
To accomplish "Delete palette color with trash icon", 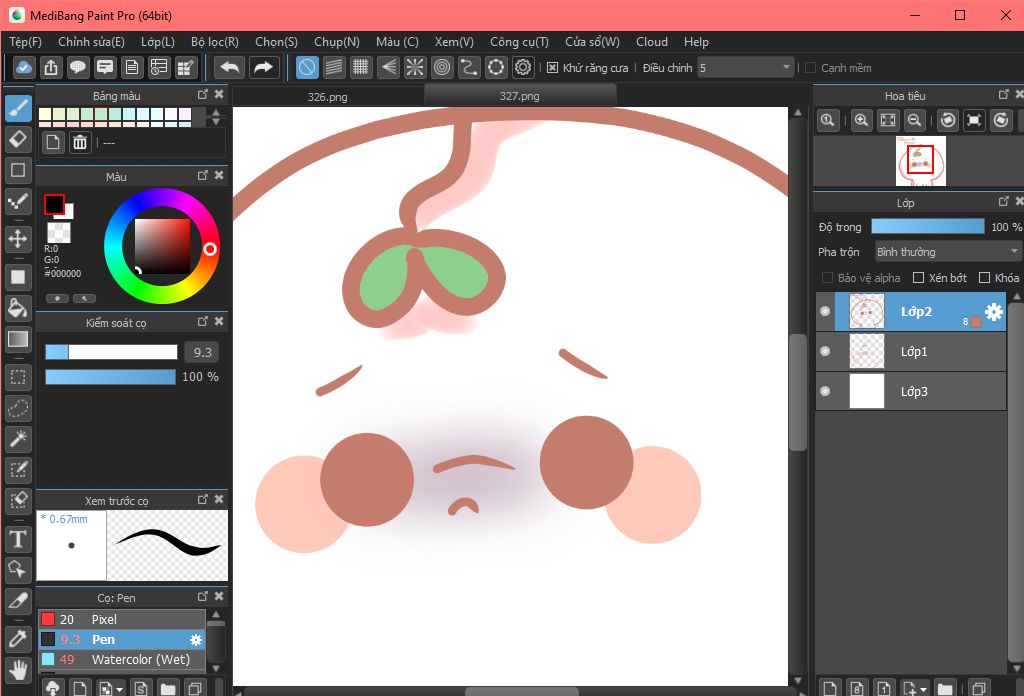I will tap(80, 142).
